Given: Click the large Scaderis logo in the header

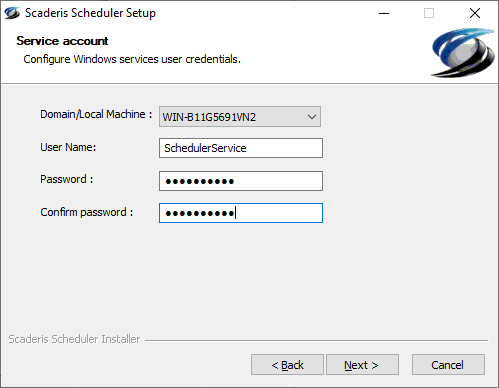Looking at the screenshot, I should click(x=463, y=53).
